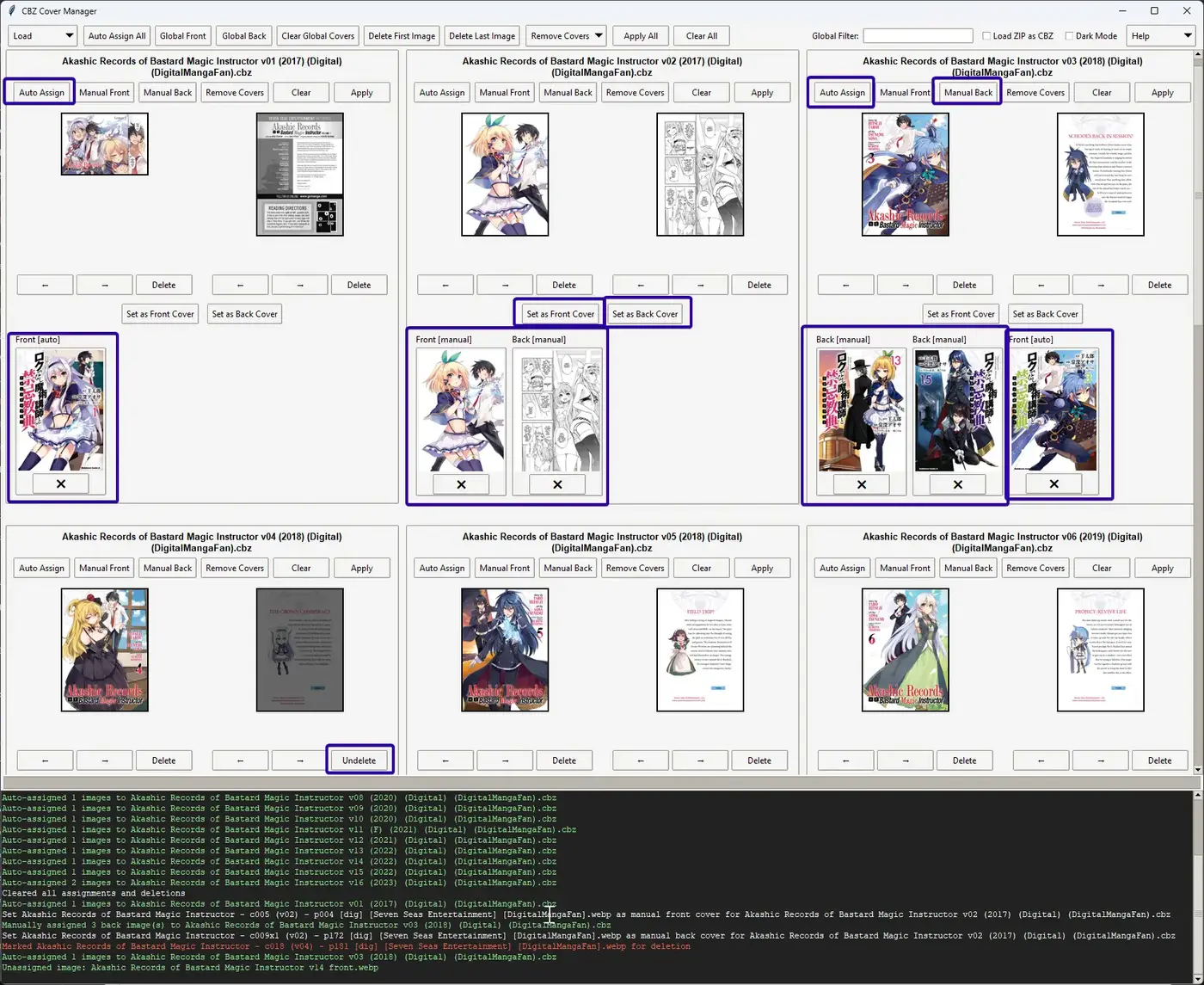Remove the v03 first manual back cover
The image size is (1204, 985).
click(x=861, y=484)
